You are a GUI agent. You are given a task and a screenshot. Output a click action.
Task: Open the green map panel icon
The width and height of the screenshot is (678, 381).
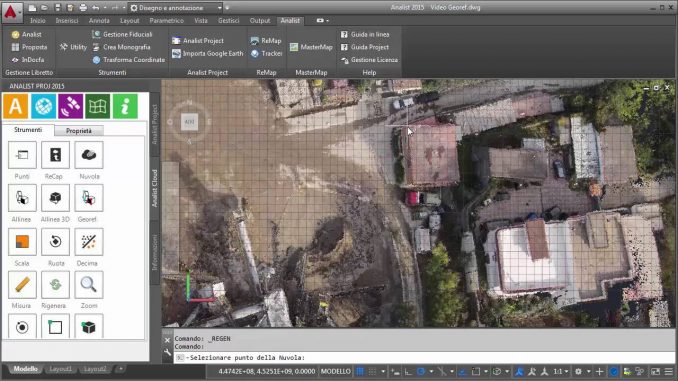pyautogui.click(x=98, y=106)
